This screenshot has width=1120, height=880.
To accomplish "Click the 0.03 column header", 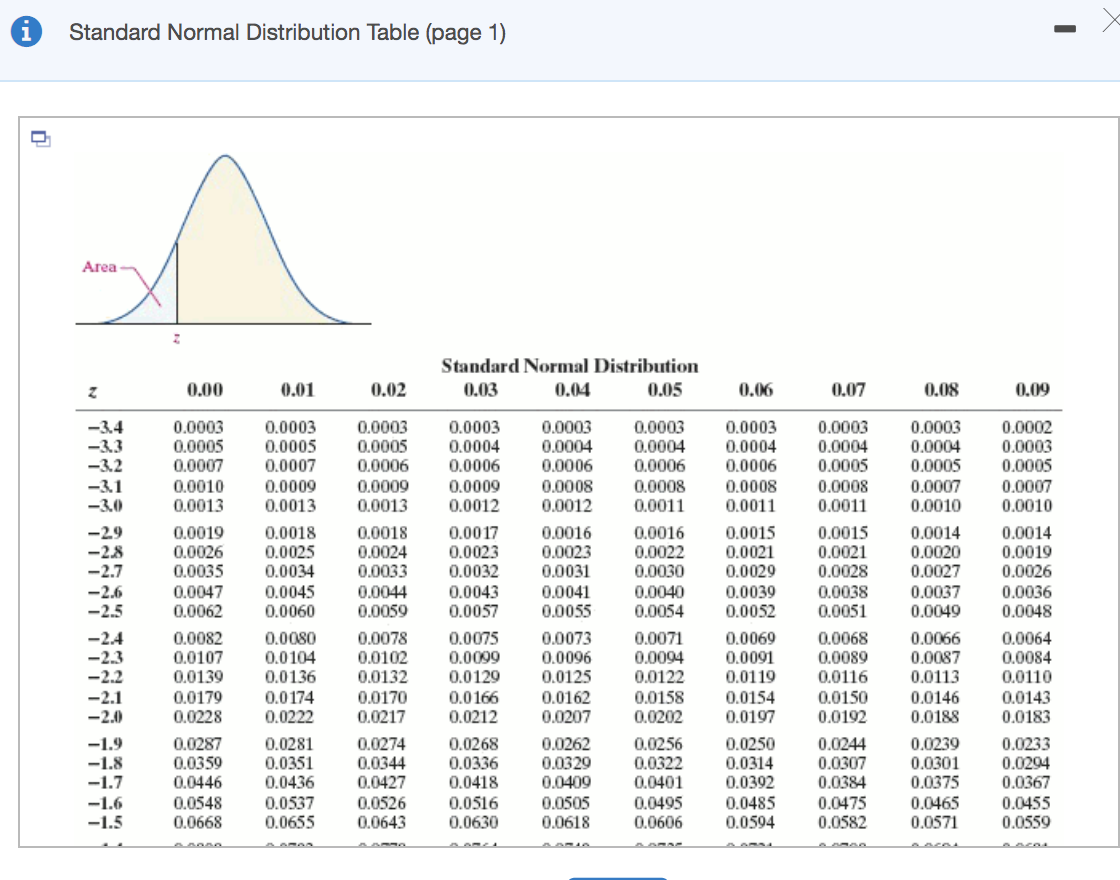I will [x=480, y=389].
